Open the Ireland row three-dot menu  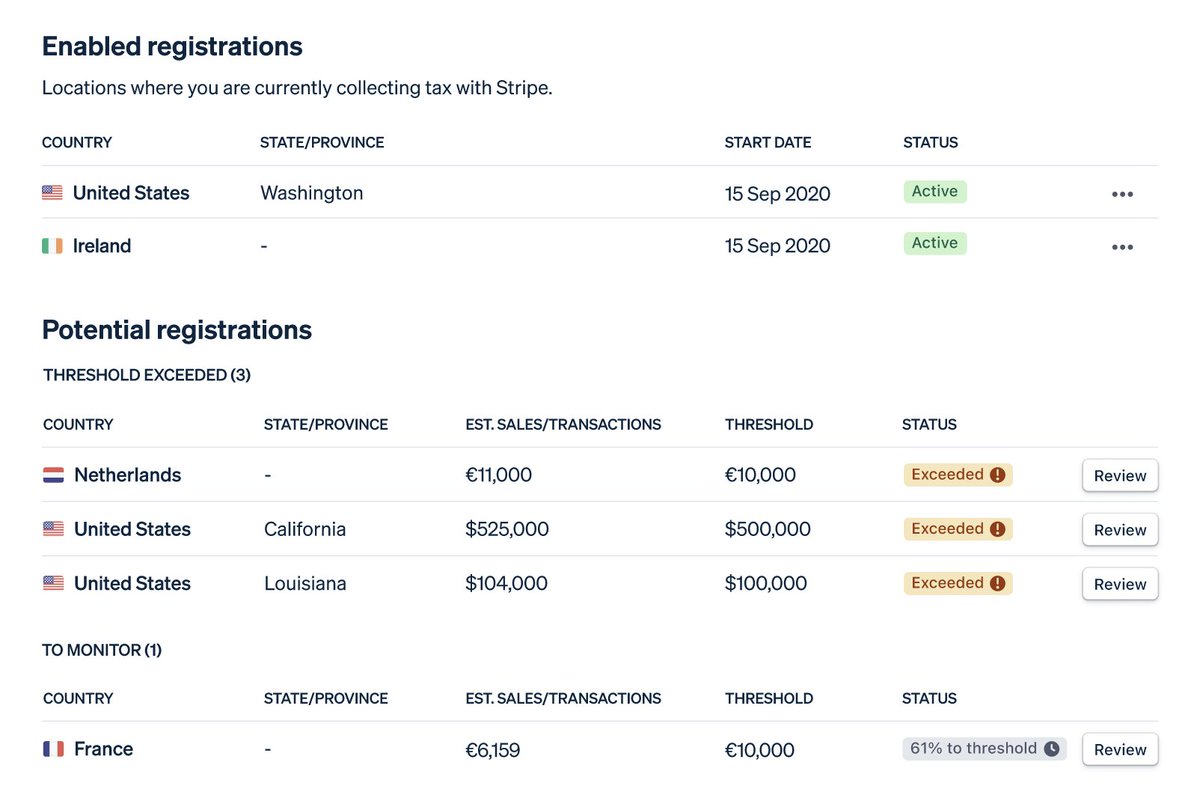(x=1122, y=247)
